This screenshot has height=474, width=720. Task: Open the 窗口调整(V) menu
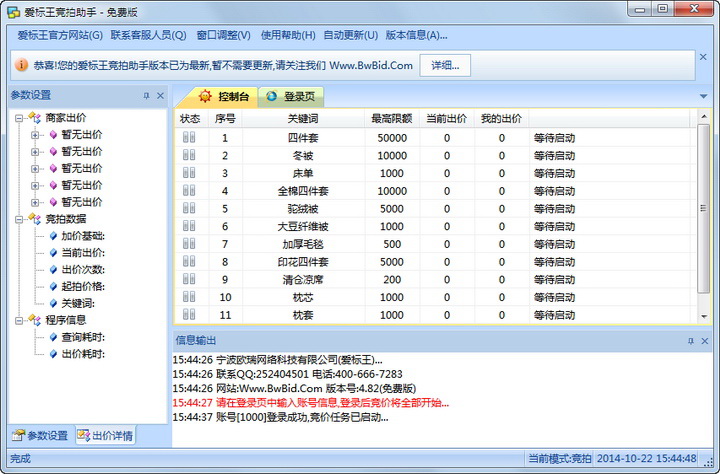(x=224, y=35)
